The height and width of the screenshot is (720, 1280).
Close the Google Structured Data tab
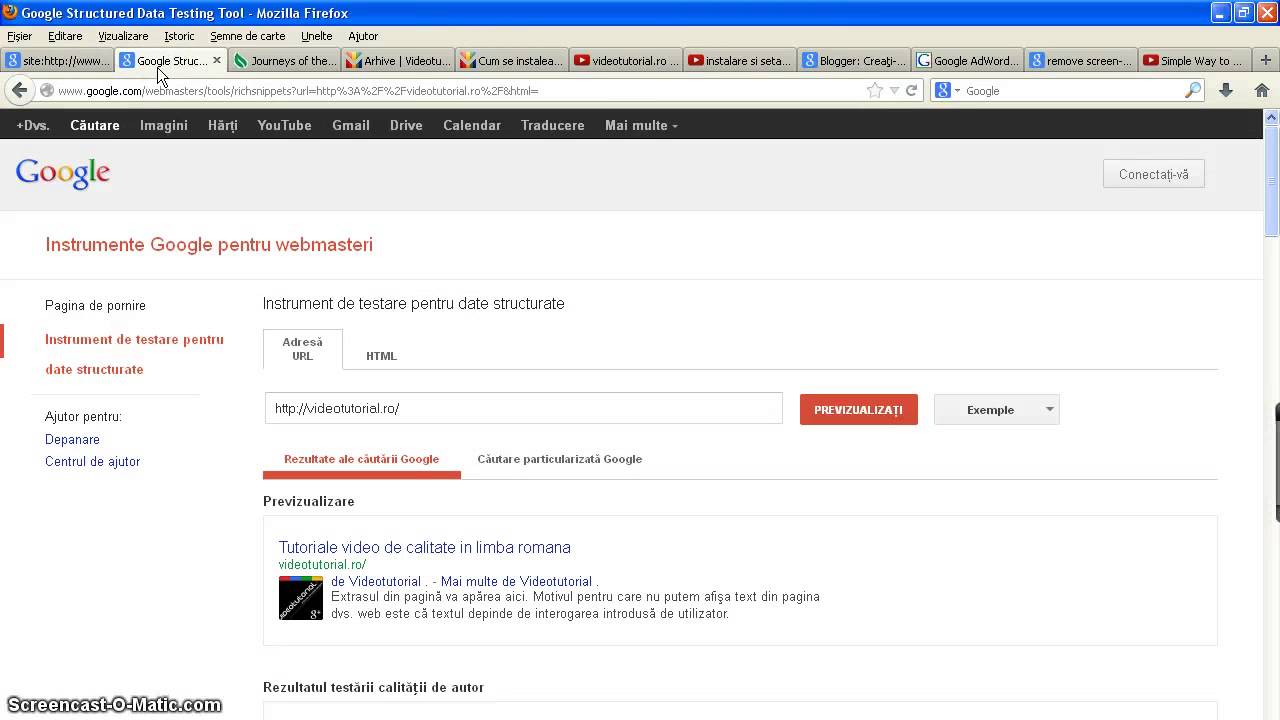tap(217, 60)
